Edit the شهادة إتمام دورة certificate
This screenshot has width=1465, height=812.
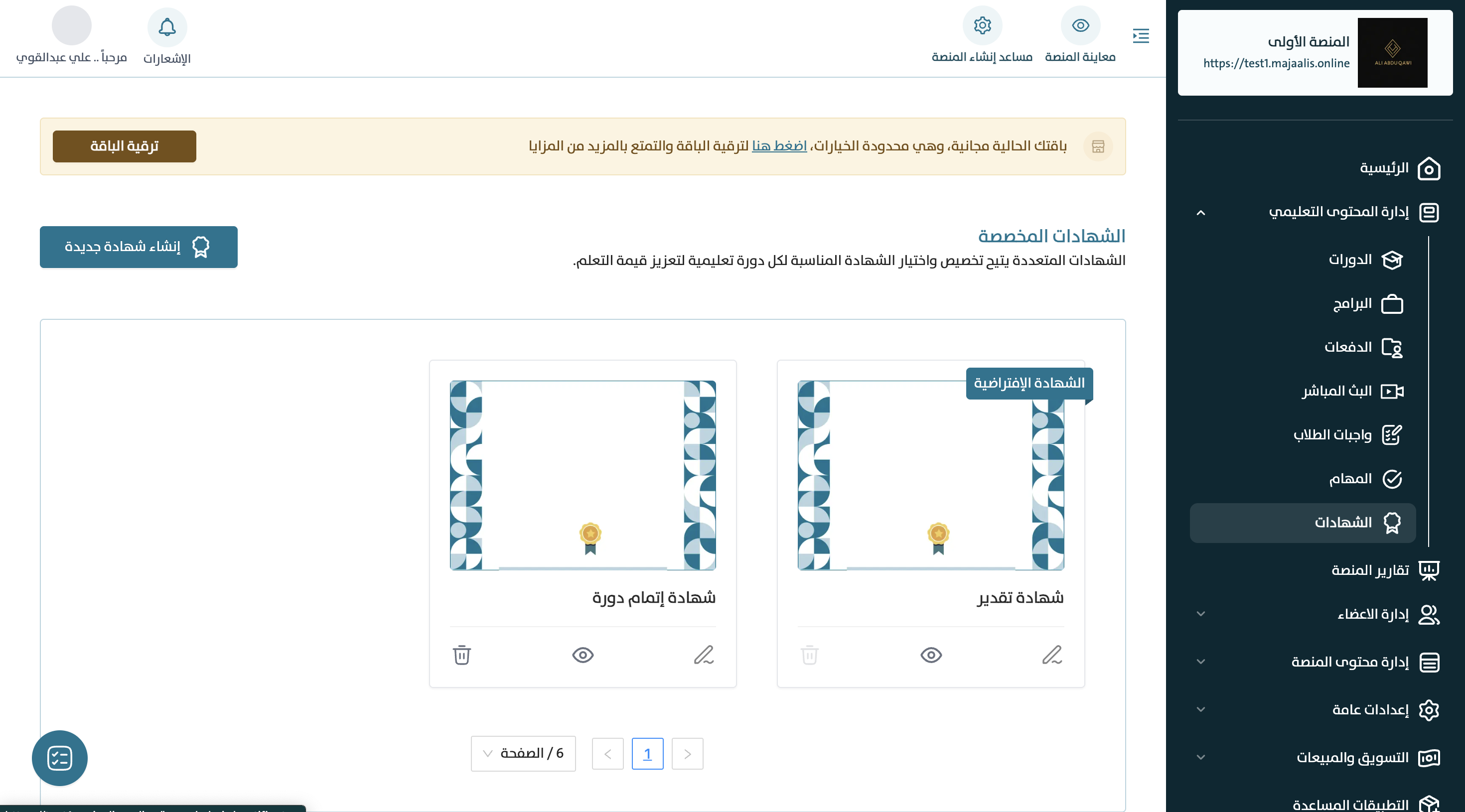click(x=704, y=655)
